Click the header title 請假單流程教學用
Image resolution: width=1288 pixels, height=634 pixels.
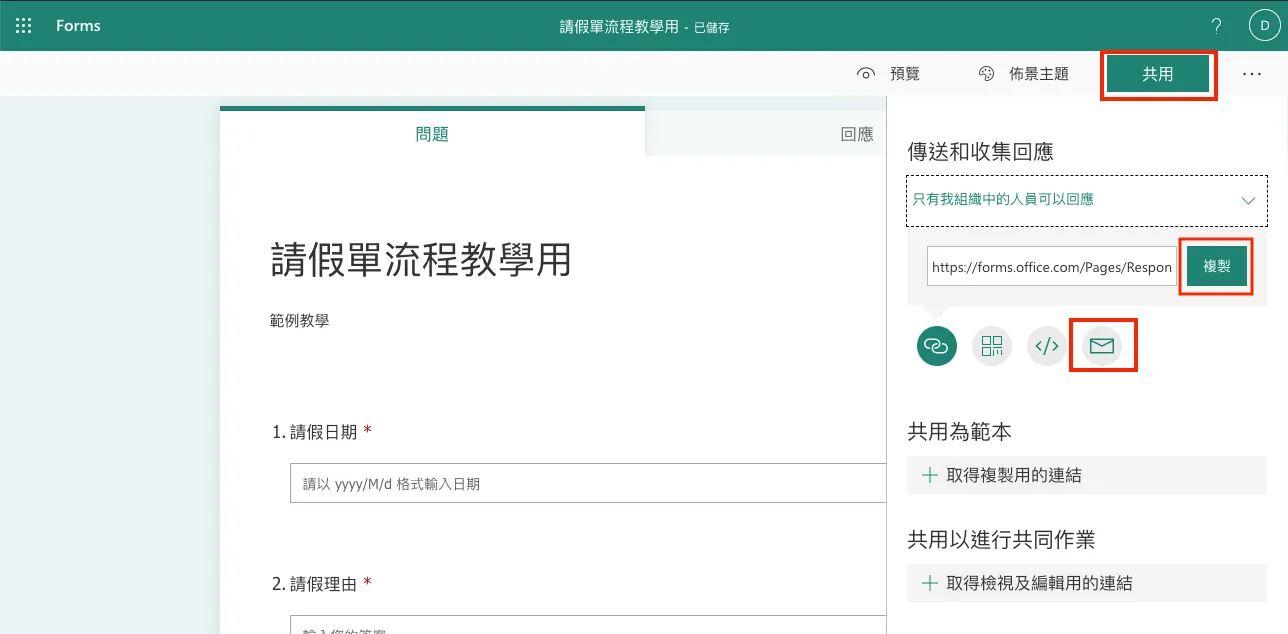coord(619,26)
